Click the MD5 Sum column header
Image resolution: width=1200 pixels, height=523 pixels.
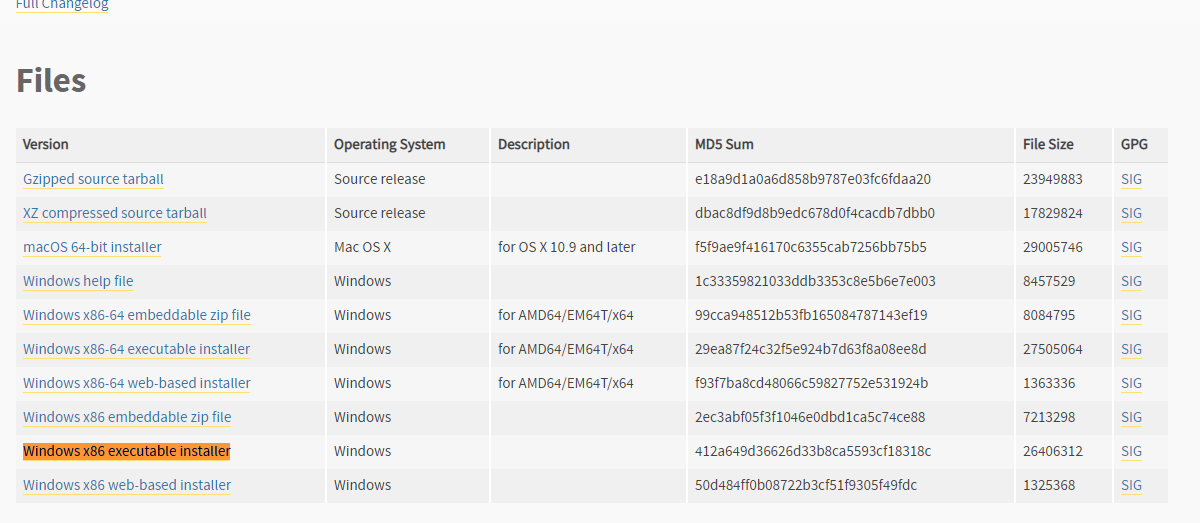724,144
